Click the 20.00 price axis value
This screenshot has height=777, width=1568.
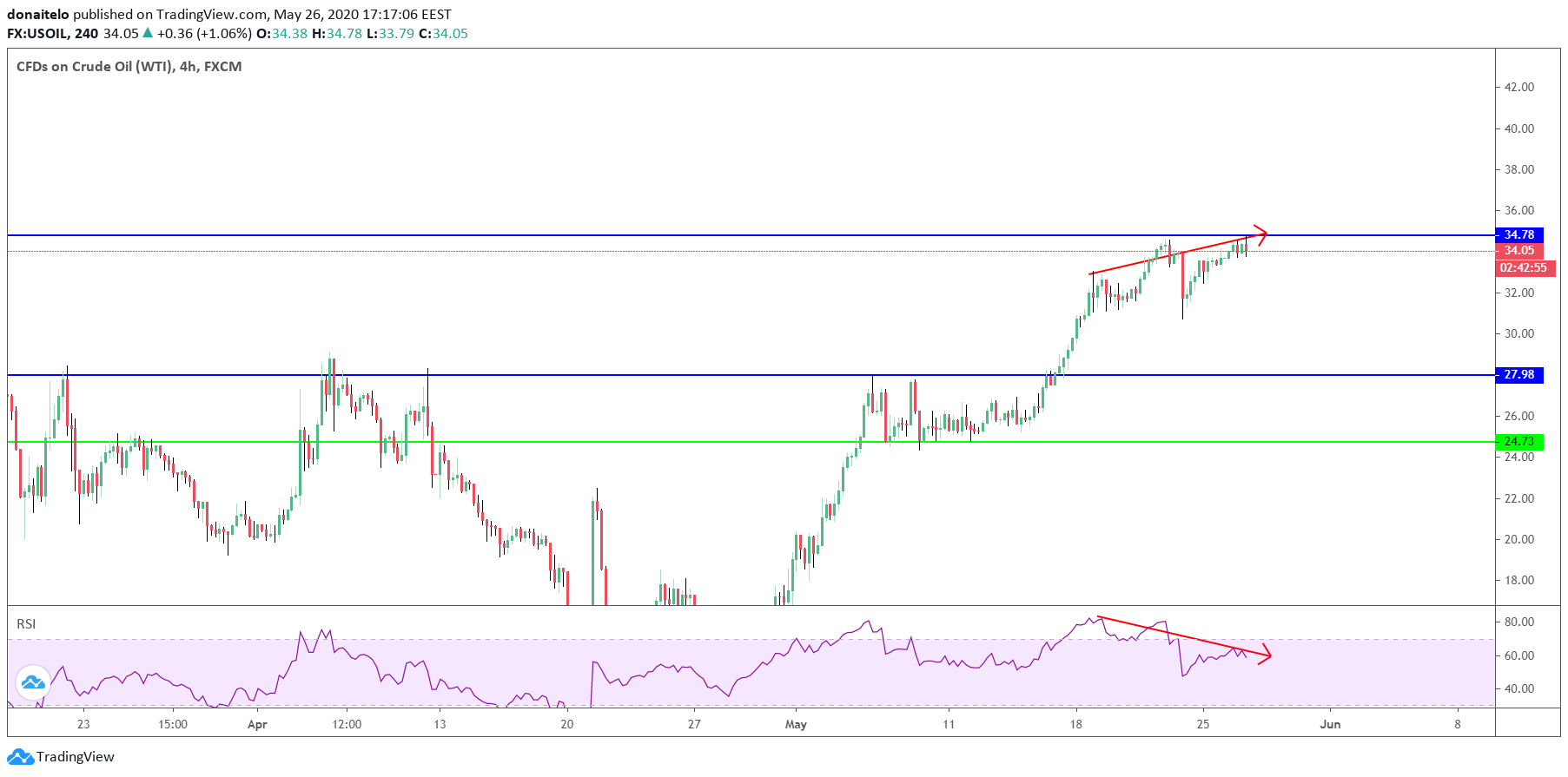click(x=1519, y=539)
